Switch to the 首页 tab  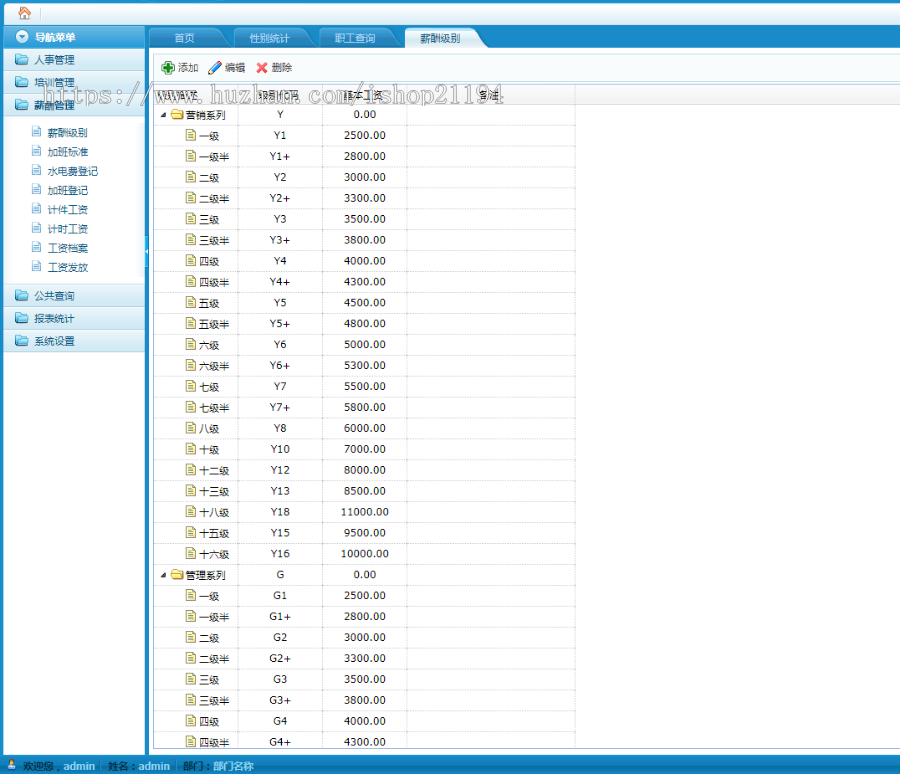point(185,38)
